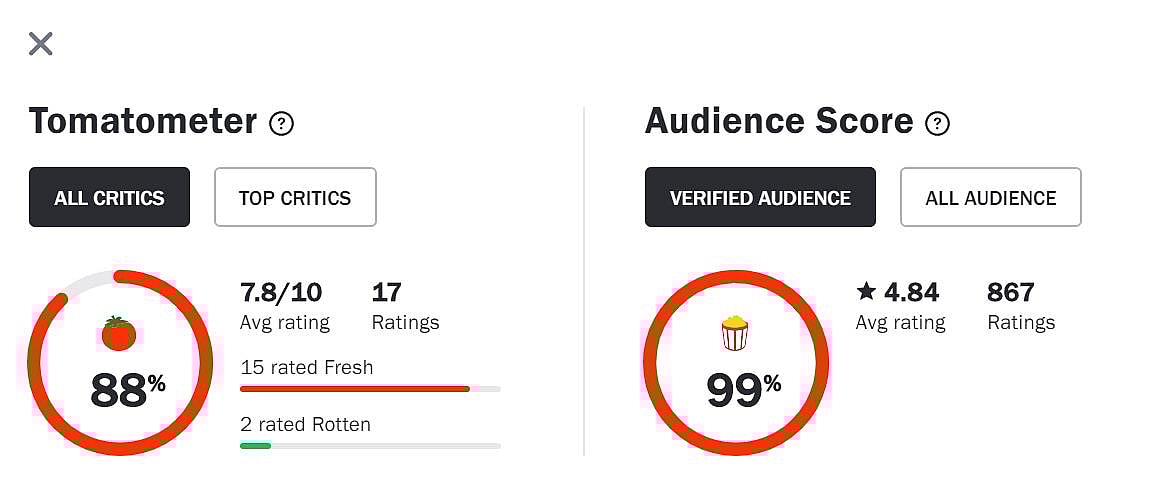The height and width of the screenshot is (493, 1175).
Task: Click the 7.8/10 average rating
Action: click(281, 293)
